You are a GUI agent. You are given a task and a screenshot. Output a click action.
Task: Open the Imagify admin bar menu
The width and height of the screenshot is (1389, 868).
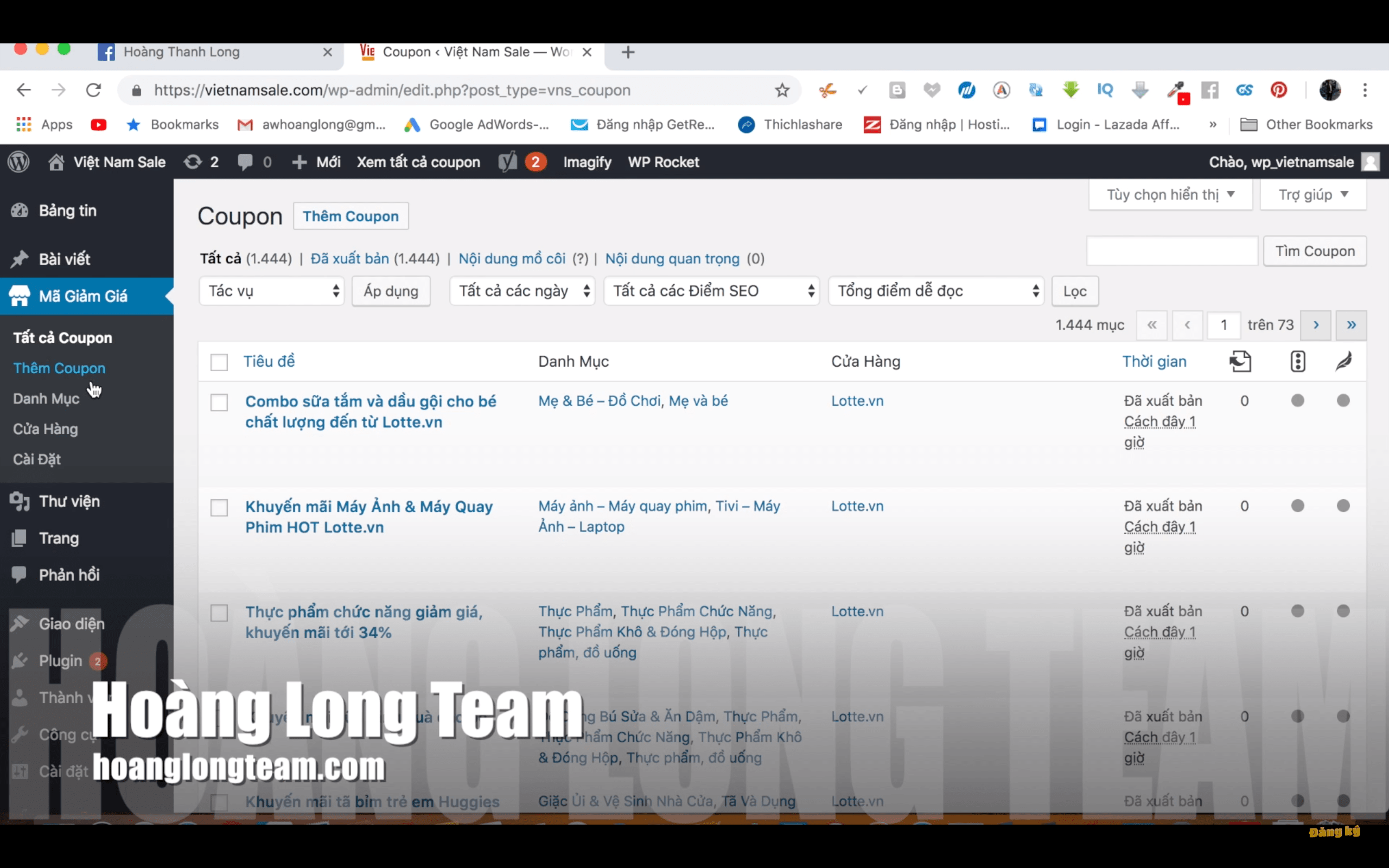coord(587,162)
